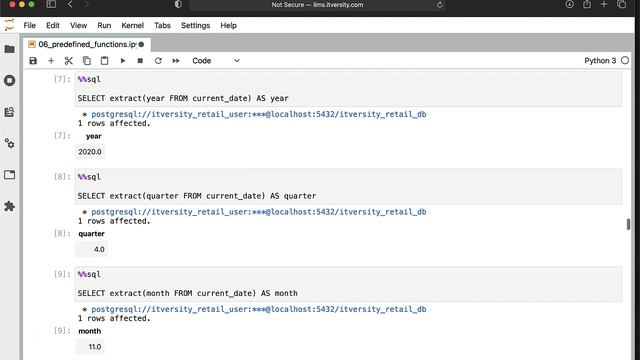Open the File Browser sidebar folder icon

[x=9, y=49]
